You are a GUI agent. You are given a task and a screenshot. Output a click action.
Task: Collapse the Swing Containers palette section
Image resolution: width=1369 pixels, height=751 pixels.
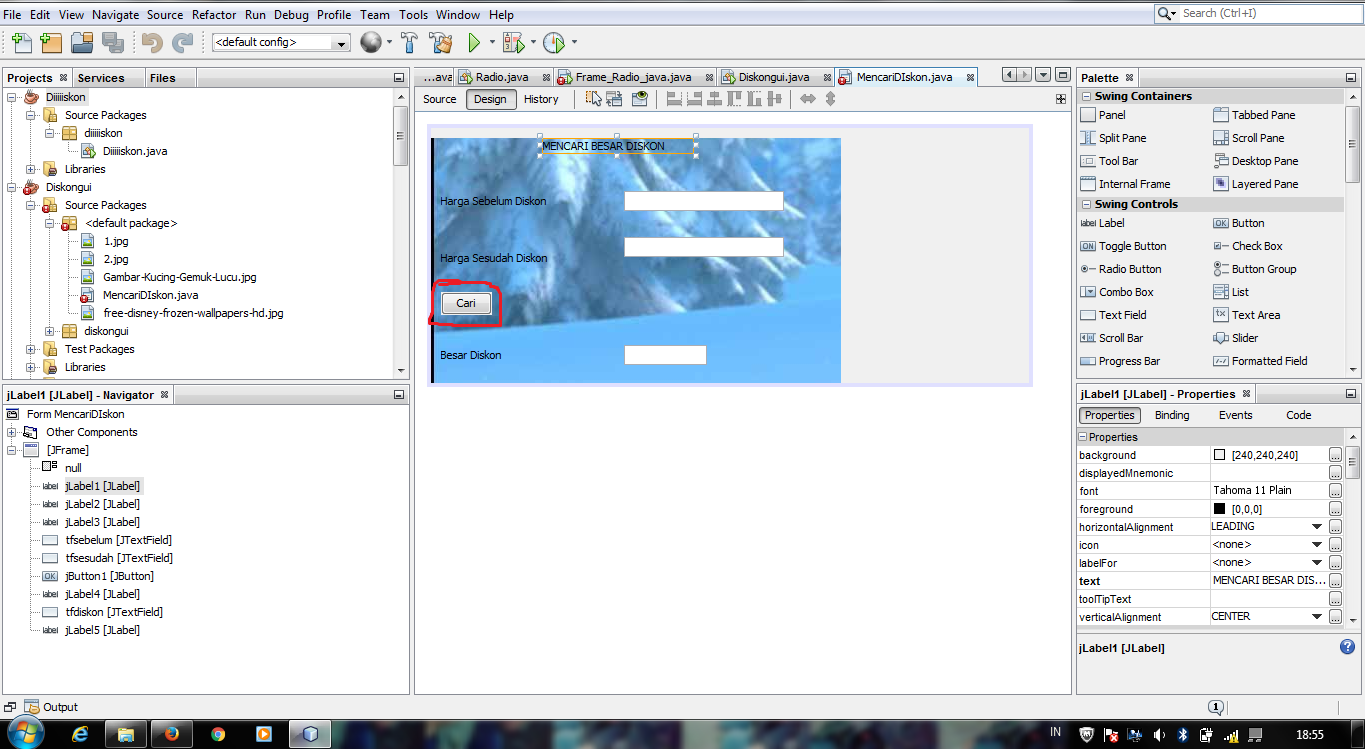point(1086,96)
